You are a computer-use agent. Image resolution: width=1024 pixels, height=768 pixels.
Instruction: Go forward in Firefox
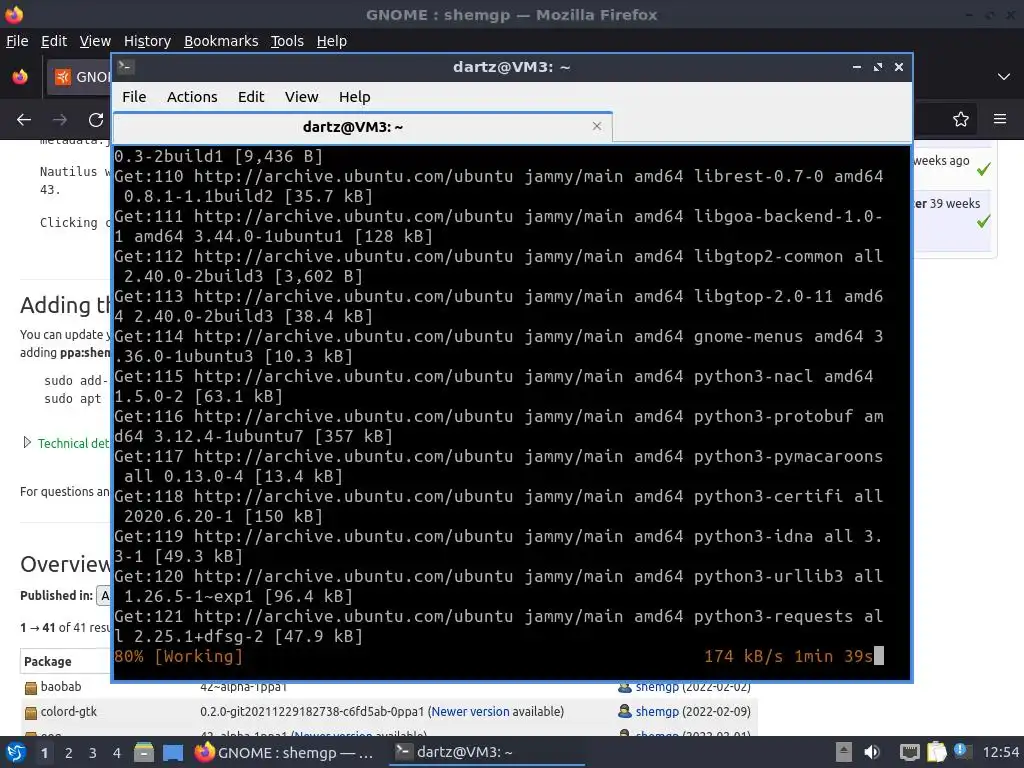point(59,120)
